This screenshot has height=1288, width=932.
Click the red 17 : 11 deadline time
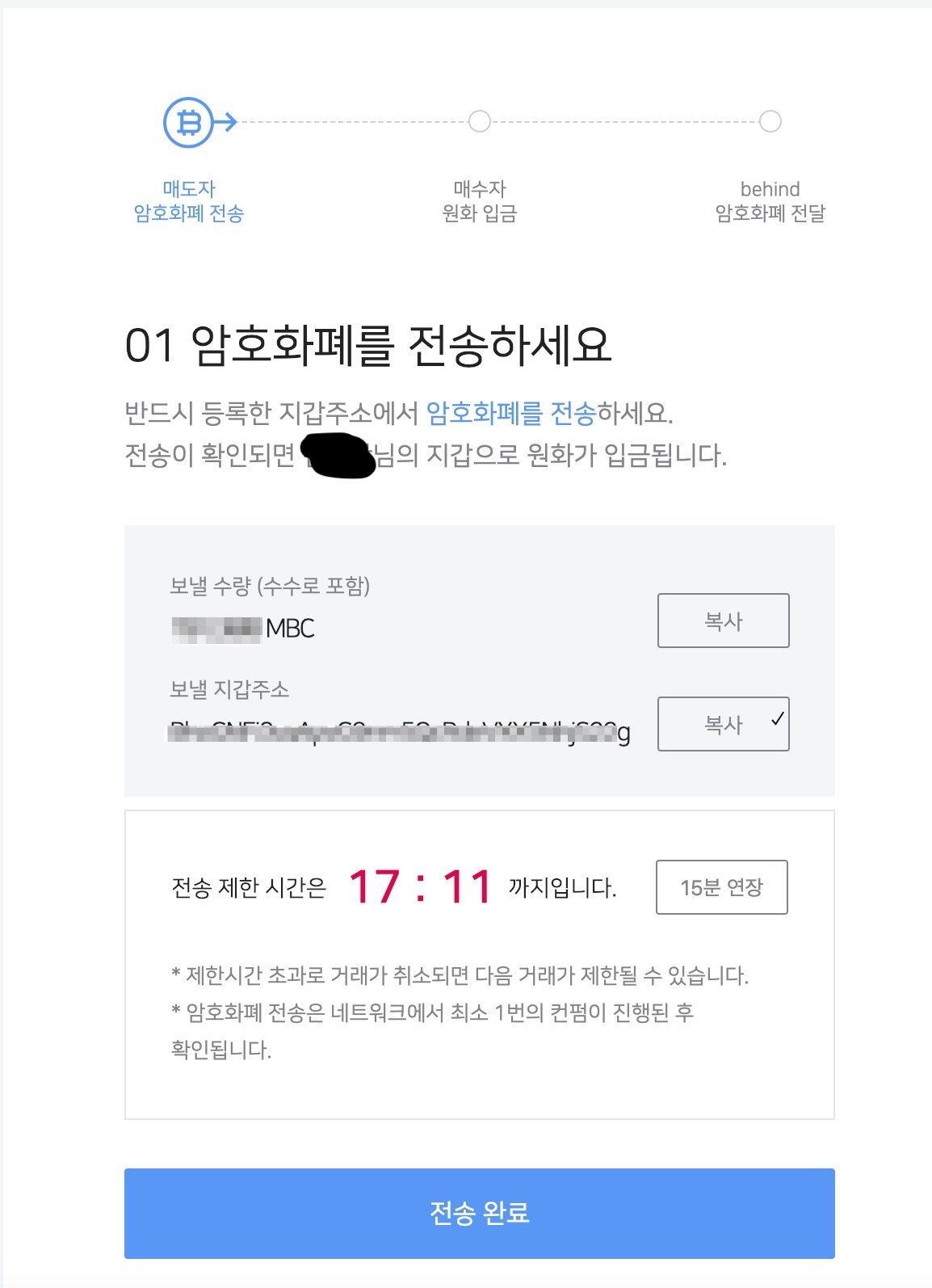coord(421,886)
